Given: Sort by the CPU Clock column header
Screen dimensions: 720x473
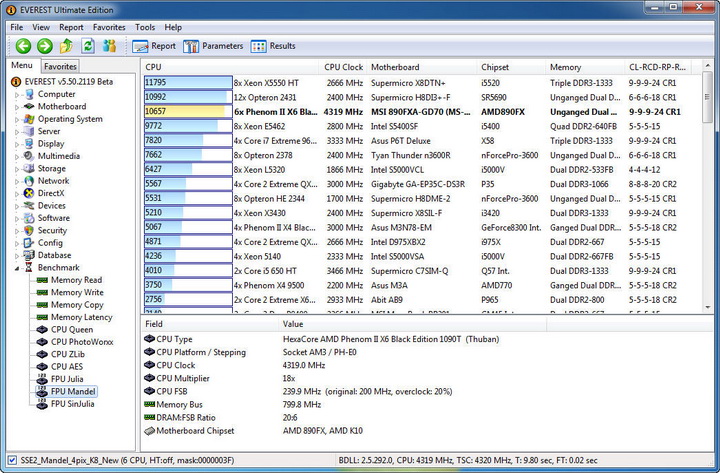Looking at the screenshot, I should (343, 67).
